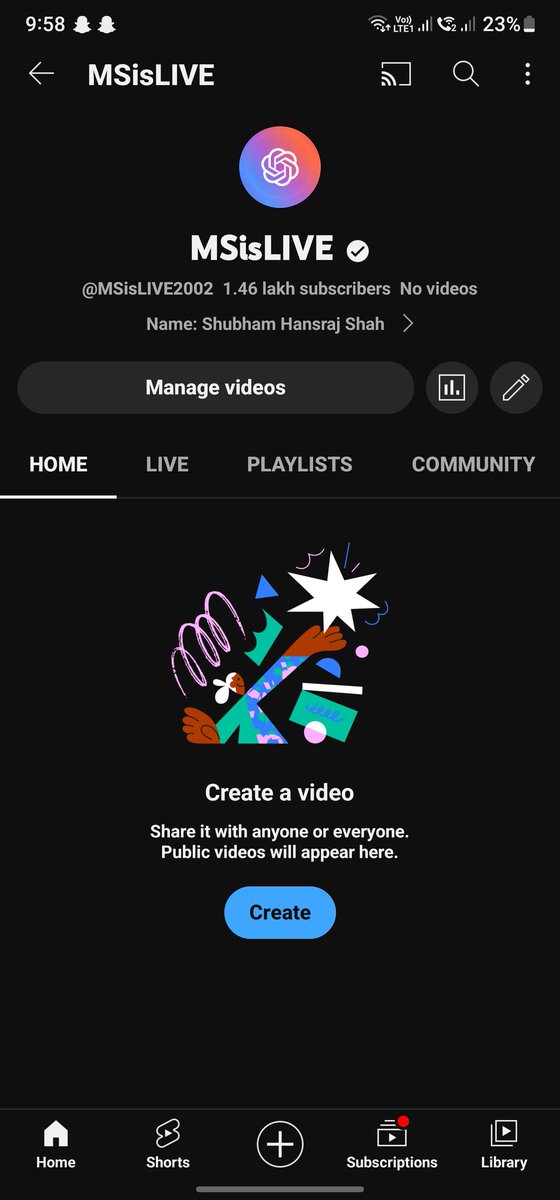The image size is (560, 1200).
Task: Open the three-dot more options menu
Action: 527,74
